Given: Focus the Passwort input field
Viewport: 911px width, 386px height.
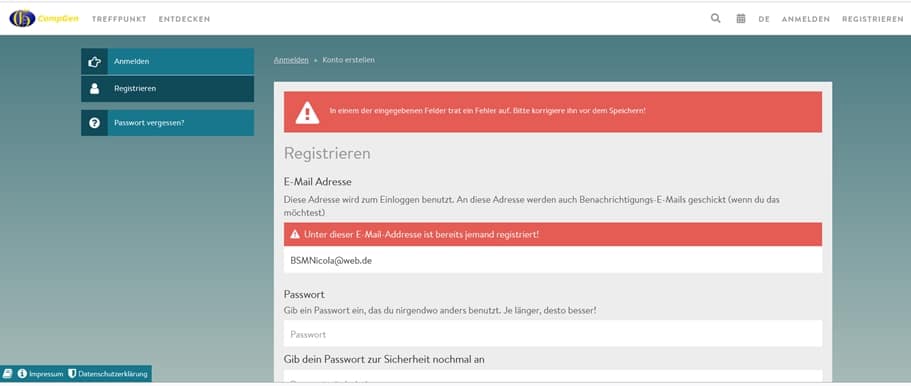Looking at the screenshot, I should point(553,334).
